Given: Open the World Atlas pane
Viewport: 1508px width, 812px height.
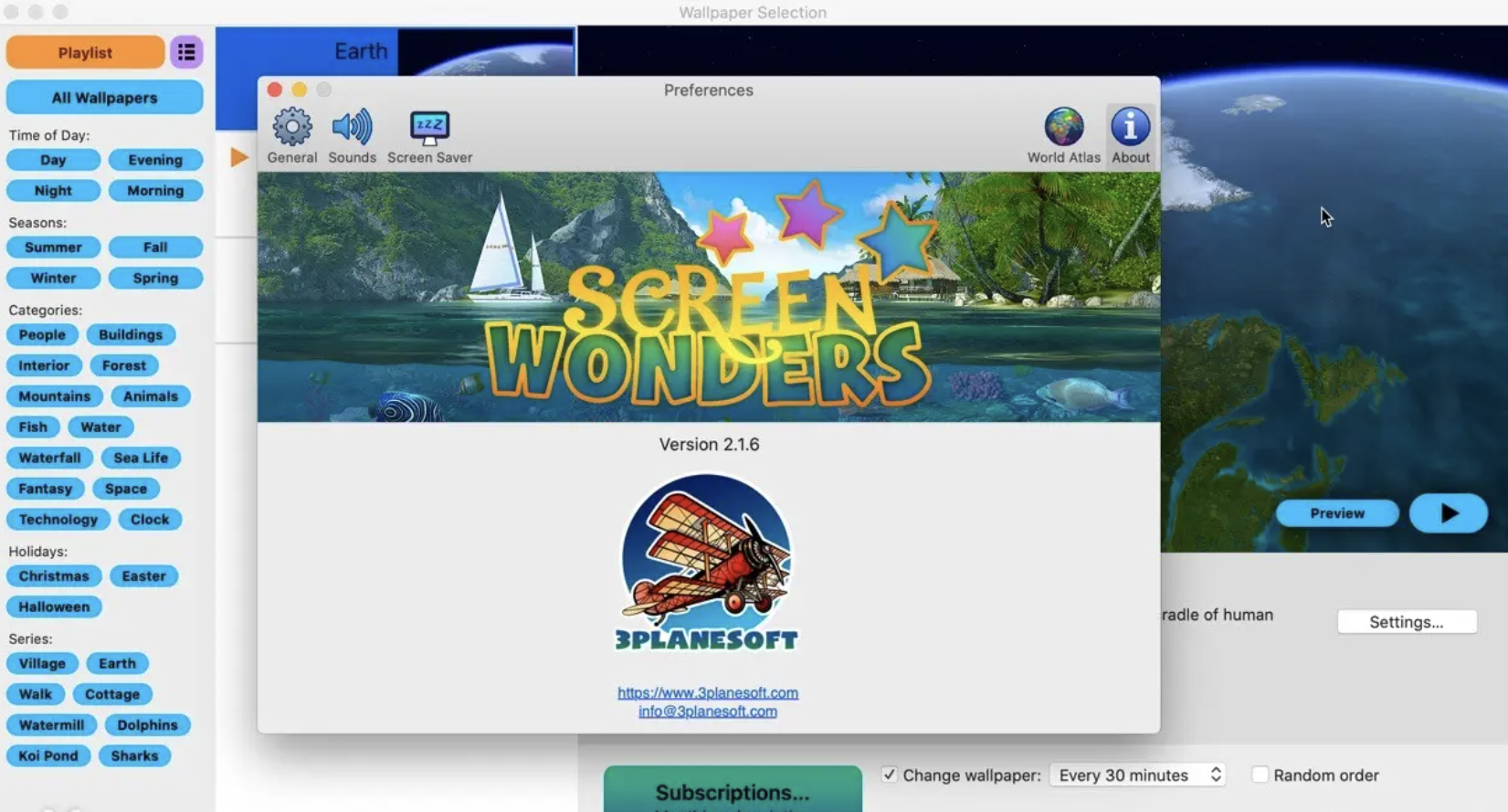Looking at the screenshot, I should point(1064,136).
